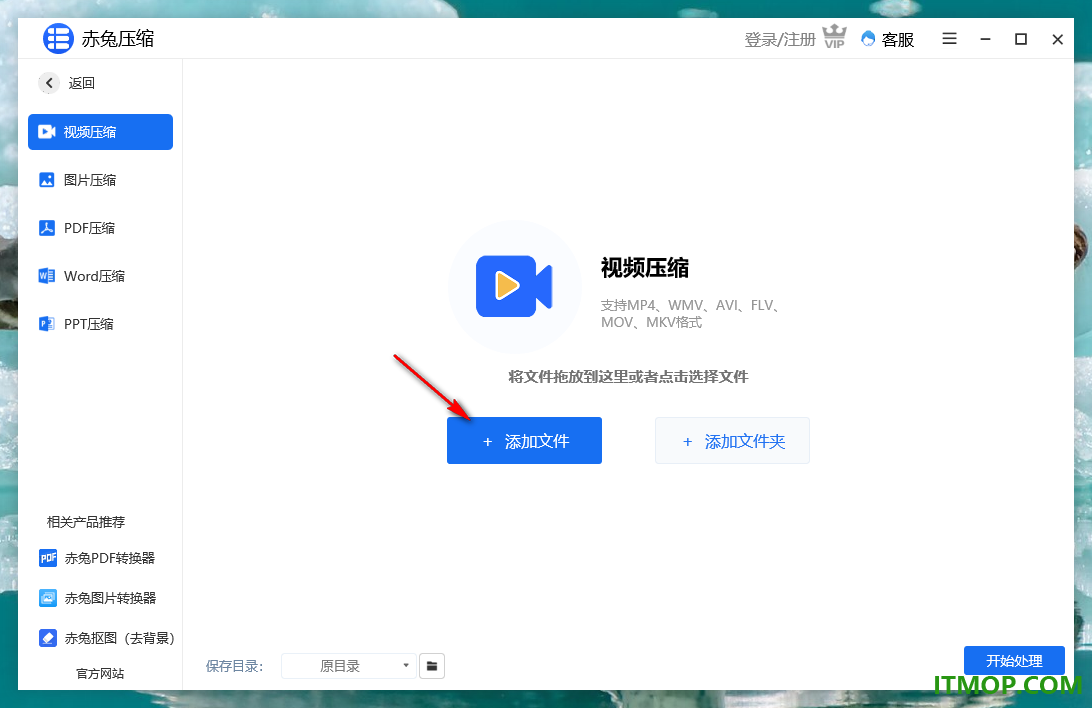The width and height of the screenshot is (1092, 708).
Task: Open the VIP crown icon
Action: click(834, 36)
